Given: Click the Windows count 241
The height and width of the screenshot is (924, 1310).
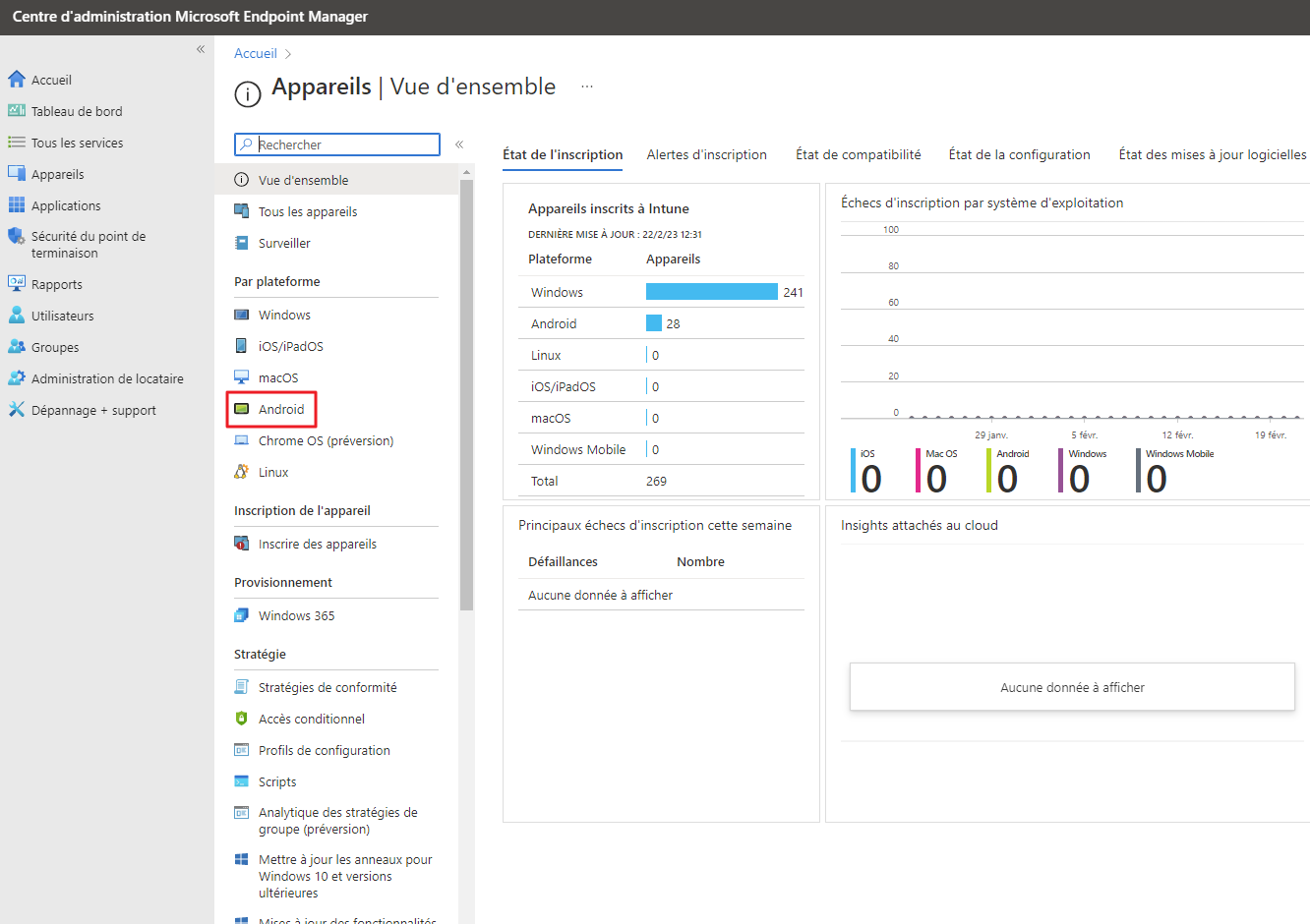Looking at the screenshot, I should tap(794, 292).
